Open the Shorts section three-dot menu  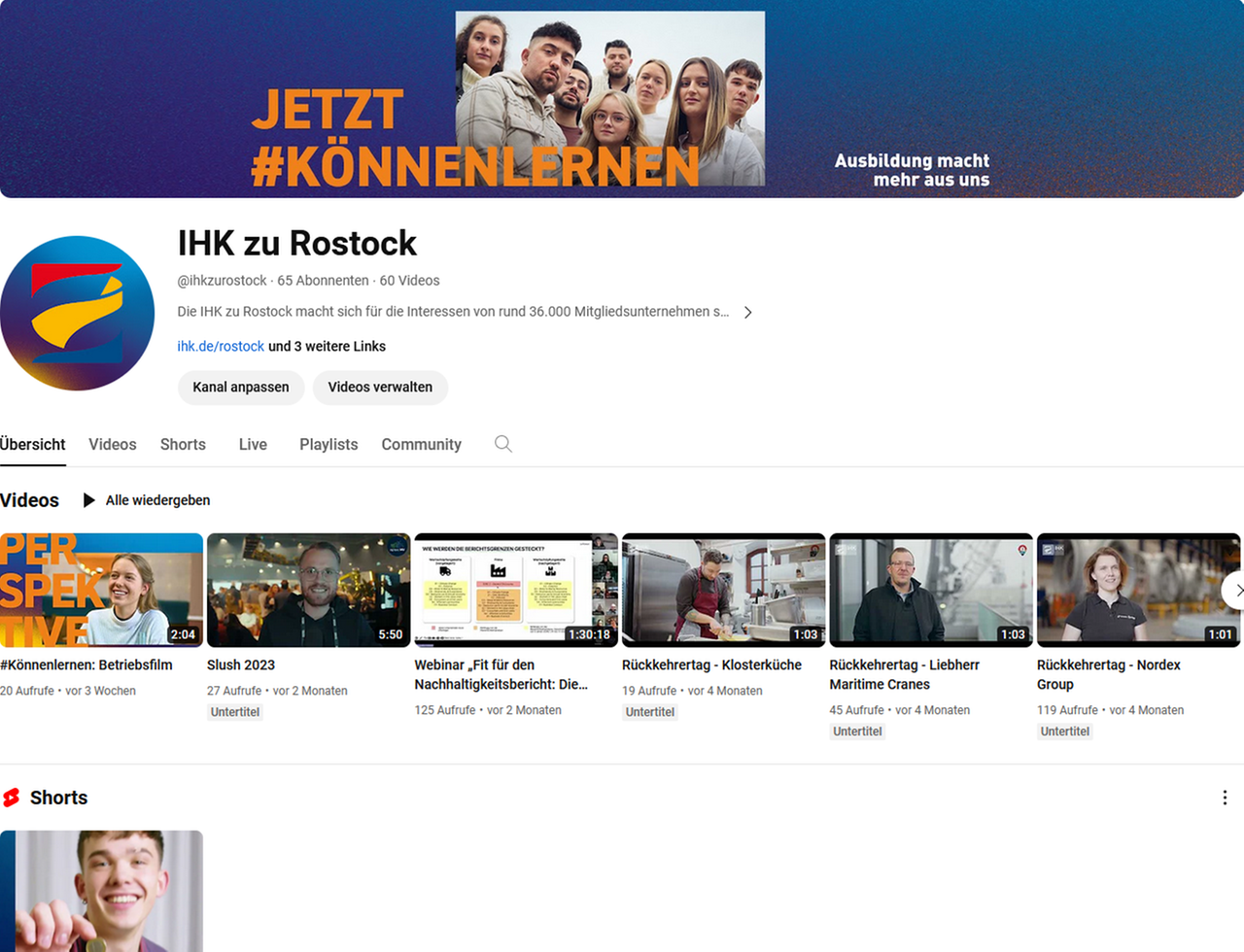tap(1224, 798)
